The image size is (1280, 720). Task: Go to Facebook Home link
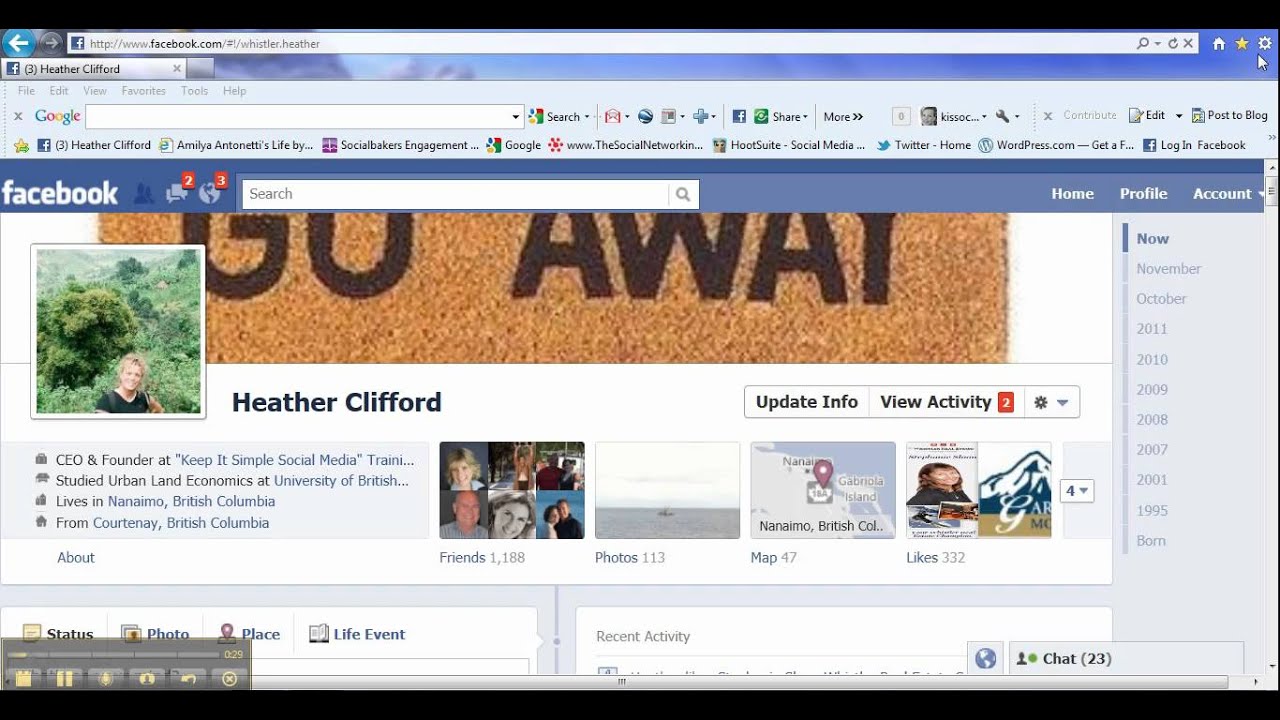pyautogui.click(x=1072, y=194)
